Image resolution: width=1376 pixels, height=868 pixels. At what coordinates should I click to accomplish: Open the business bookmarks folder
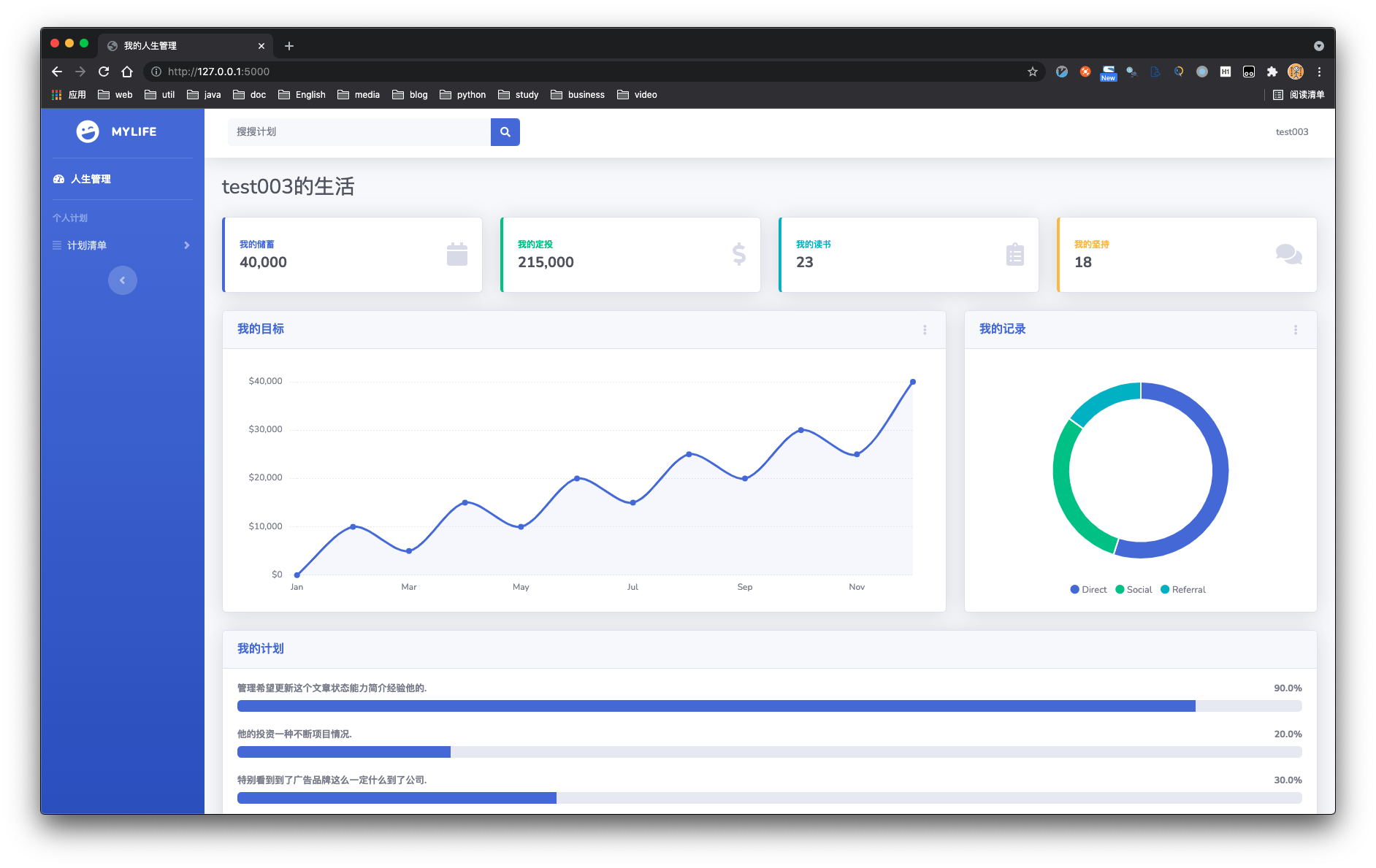578,95
